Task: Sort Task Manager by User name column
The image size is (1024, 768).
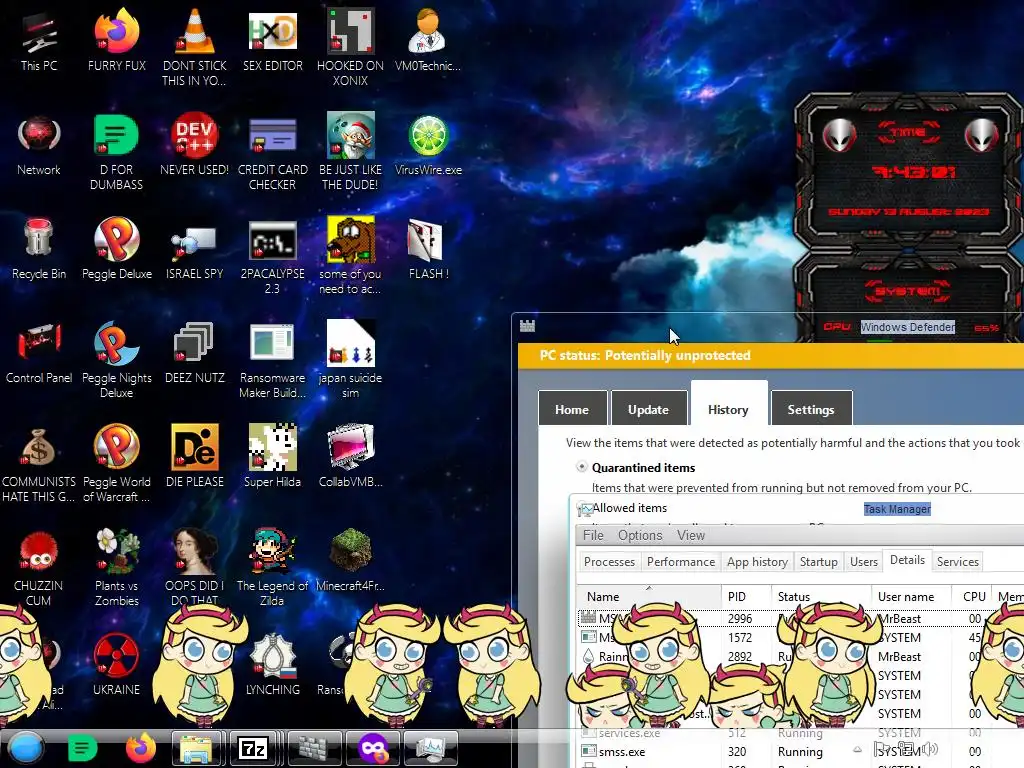Action: (x=913, y=596)
